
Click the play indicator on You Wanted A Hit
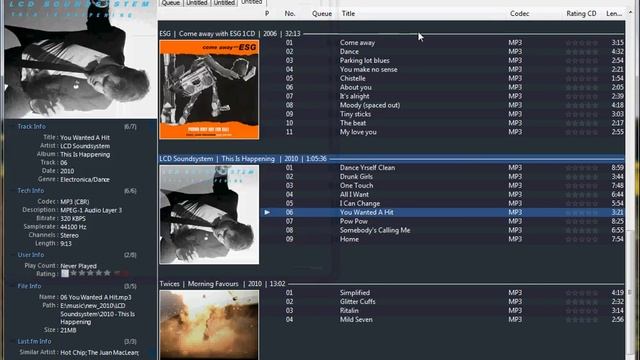[x=267, y=212]
